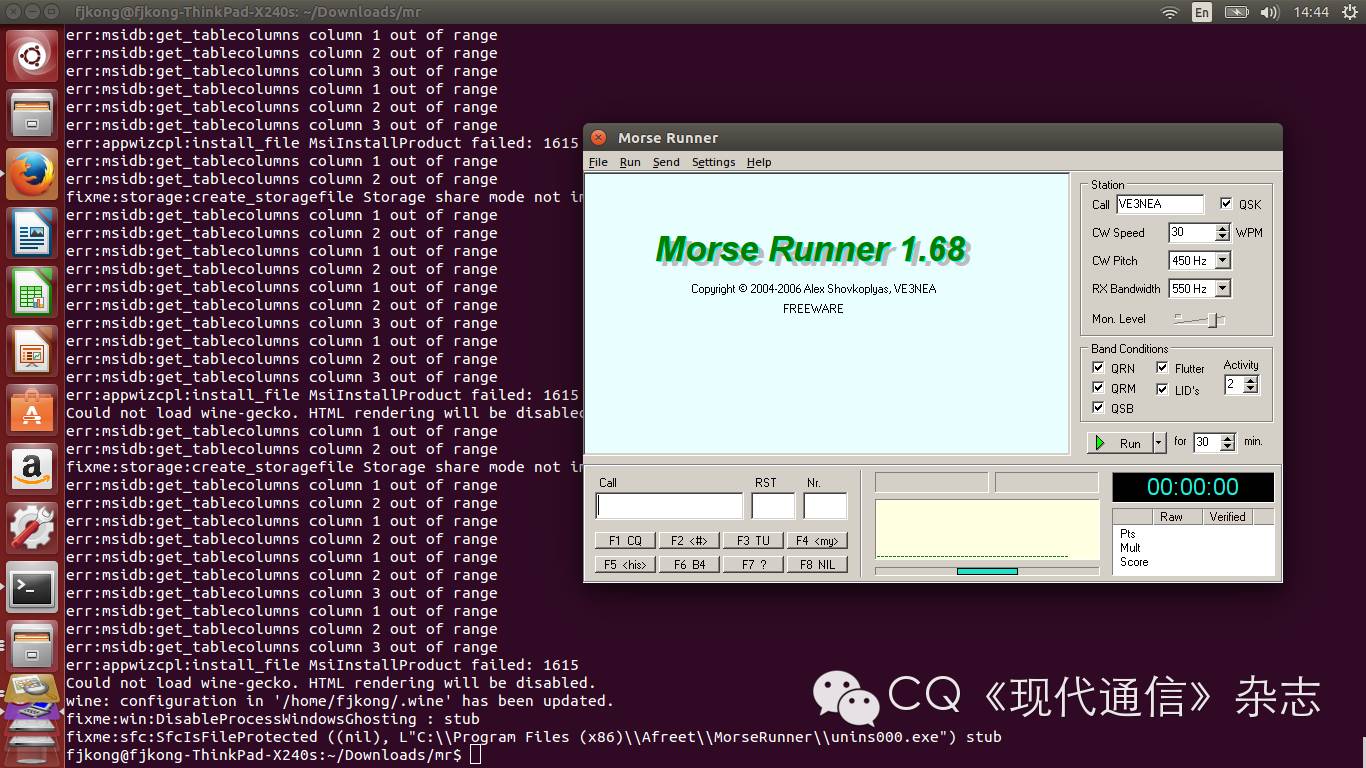The width and height of the screenshot is (1366, 768).
Task: Click the volume indicator icon
Action: (x=1270, y=12)
